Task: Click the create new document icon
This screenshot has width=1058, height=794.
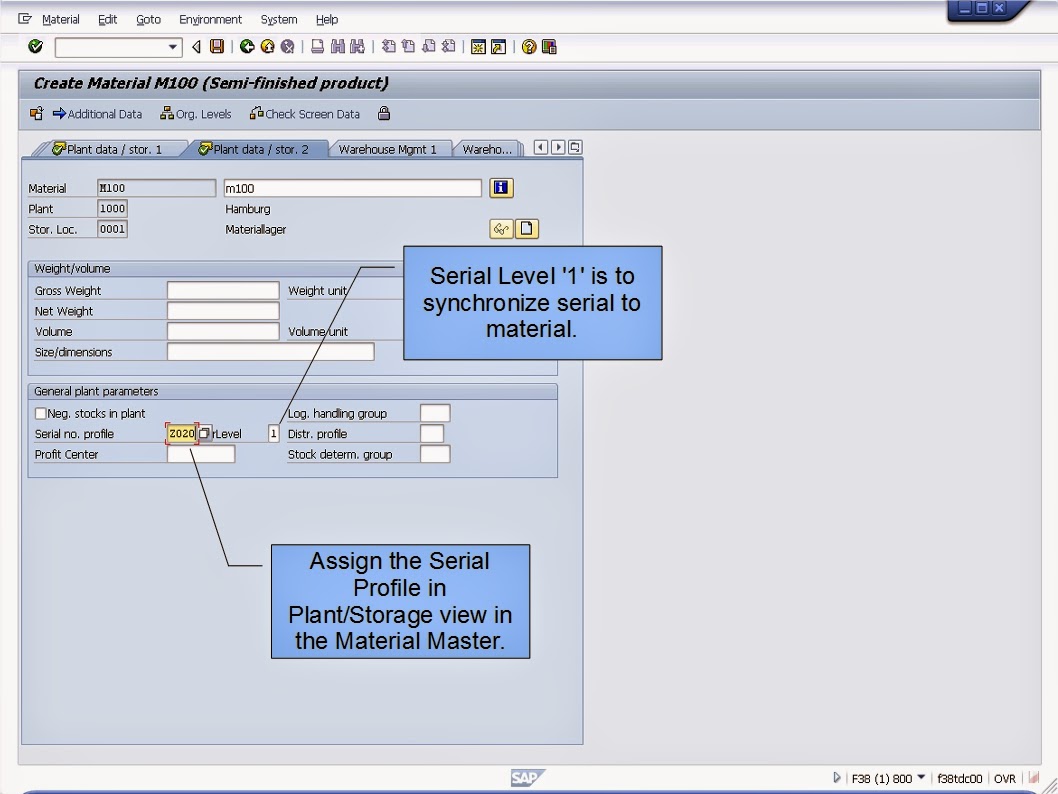Action: (527, 228)
